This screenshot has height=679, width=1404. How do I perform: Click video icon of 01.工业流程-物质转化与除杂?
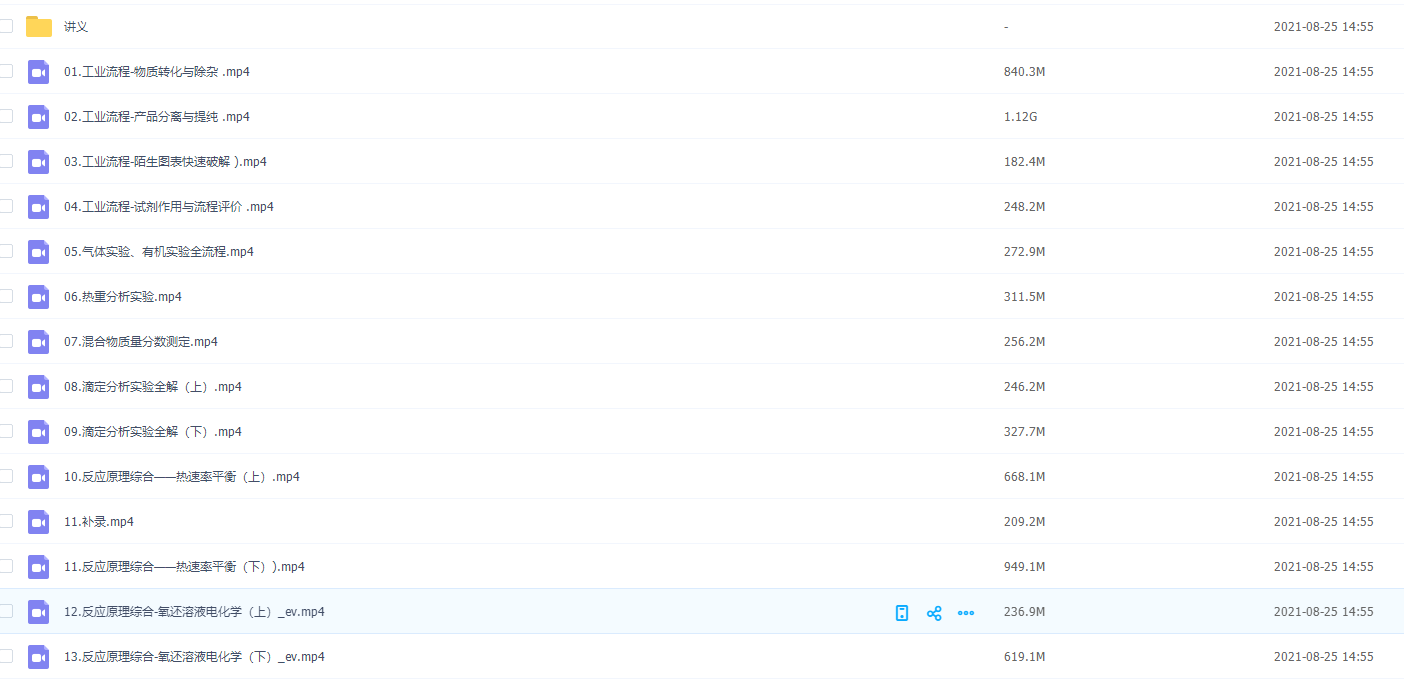(39, 72)
